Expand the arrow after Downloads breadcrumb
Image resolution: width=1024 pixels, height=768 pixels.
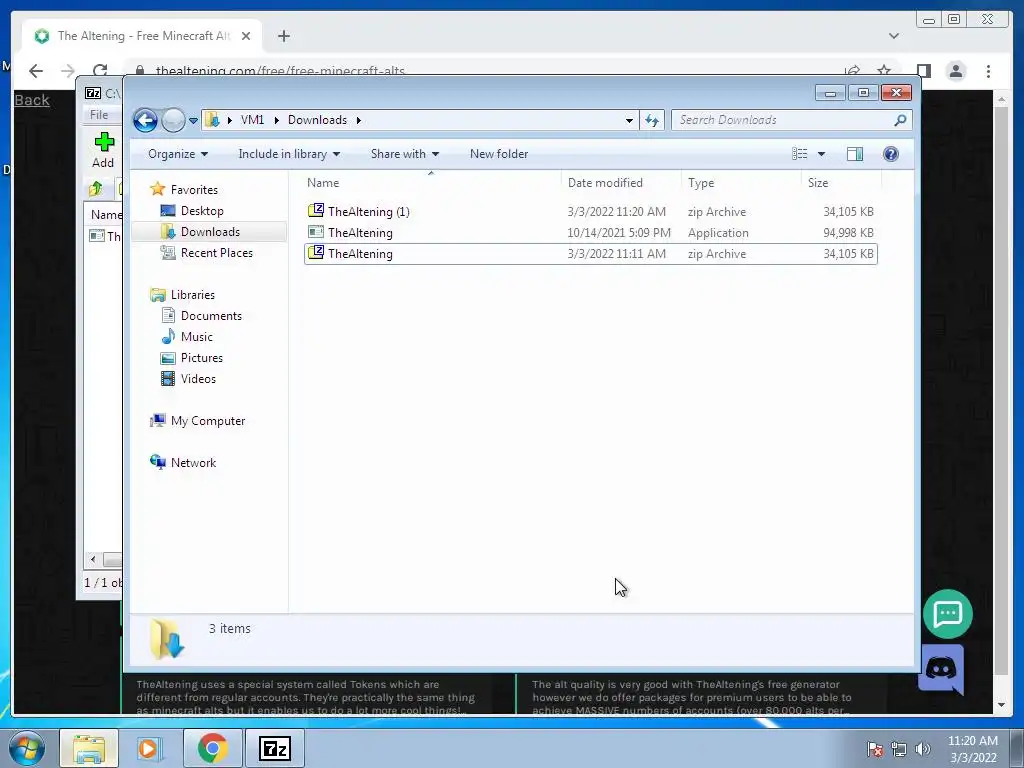pyautogui.click(x=359, y=120)
